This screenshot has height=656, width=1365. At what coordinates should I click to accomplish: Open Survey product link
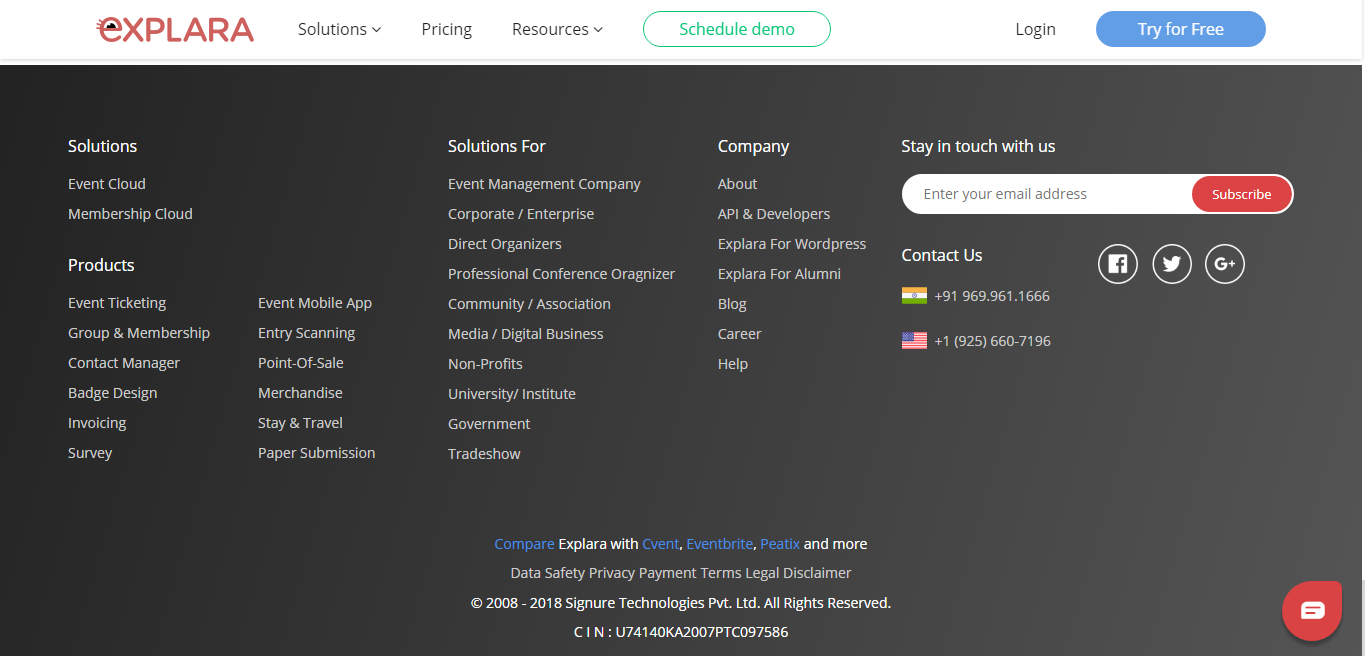(x=90, y=453)
